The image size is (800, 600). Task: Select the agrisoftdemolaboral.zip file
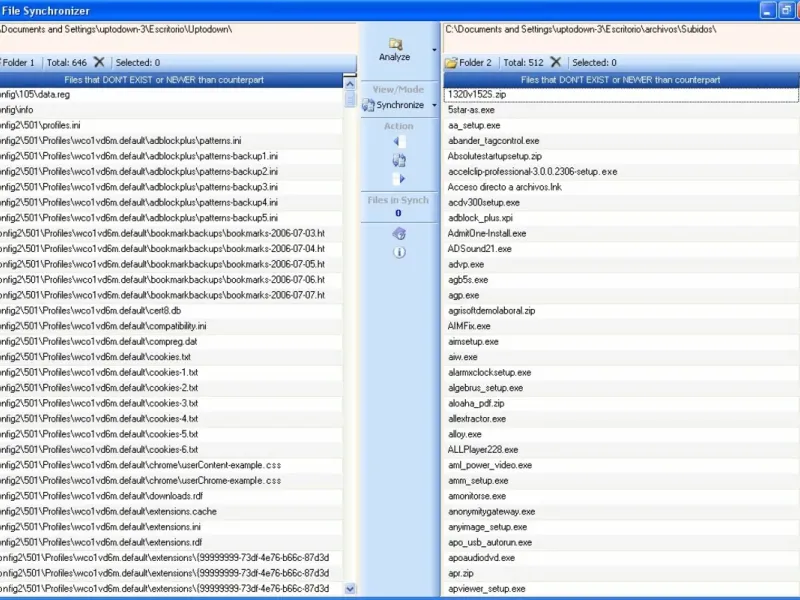[621, 310]
